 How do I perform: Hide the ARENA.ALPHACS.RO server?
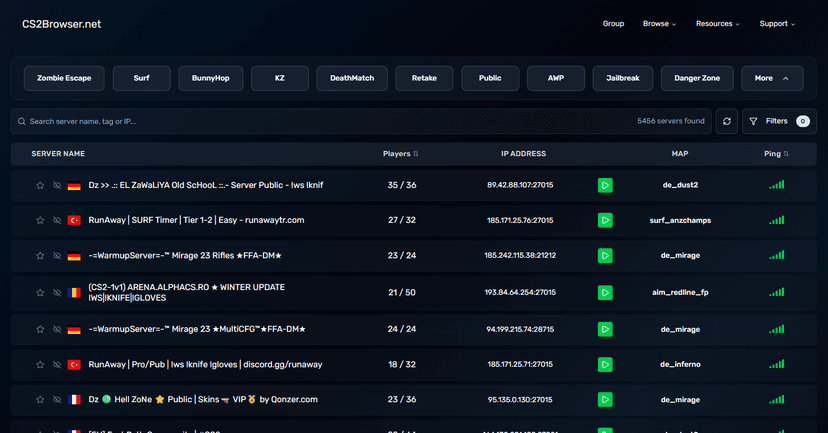coord(57,293)
